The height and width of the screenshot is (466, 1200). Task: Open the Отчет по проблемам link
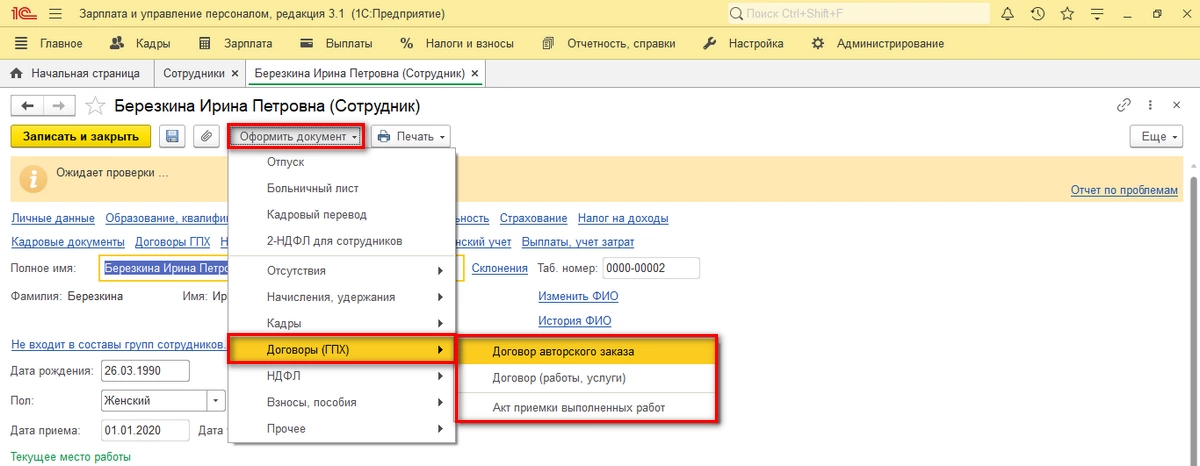[1123, 190]
